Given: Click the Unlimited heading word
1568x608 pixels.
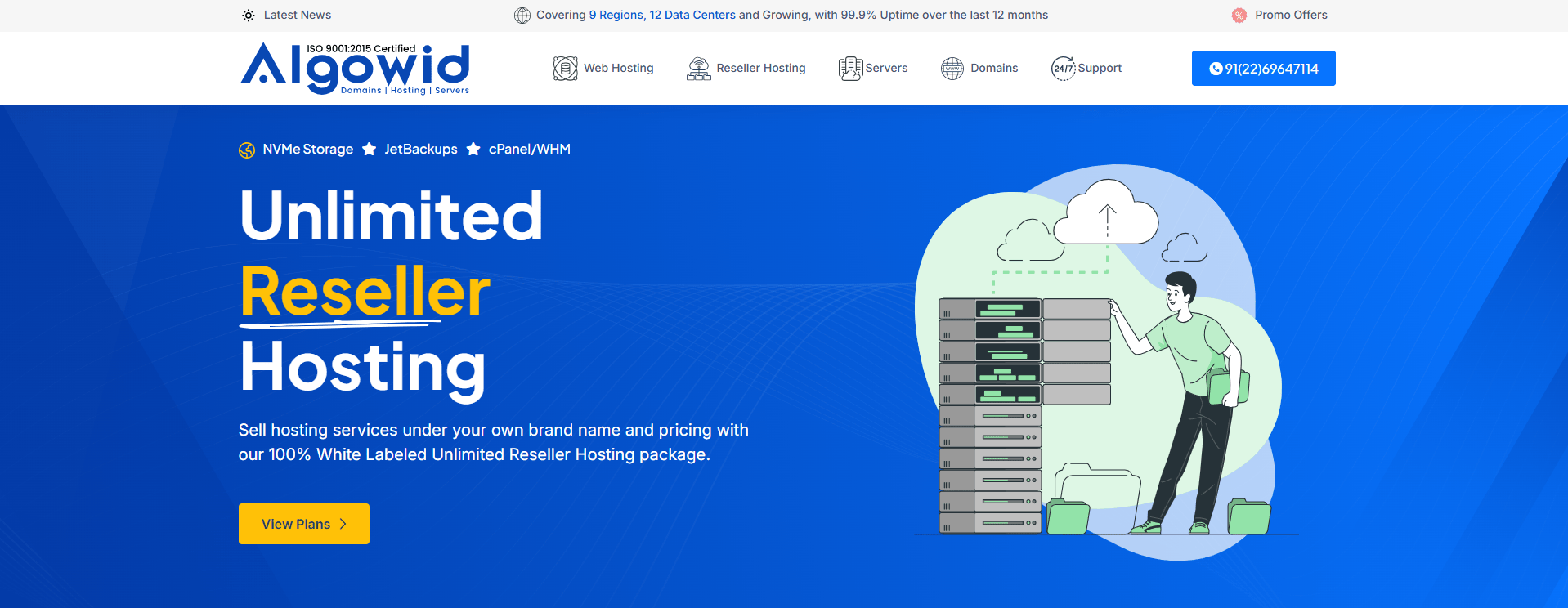Looking at the screenshot, I should click(x=391, y=216).
